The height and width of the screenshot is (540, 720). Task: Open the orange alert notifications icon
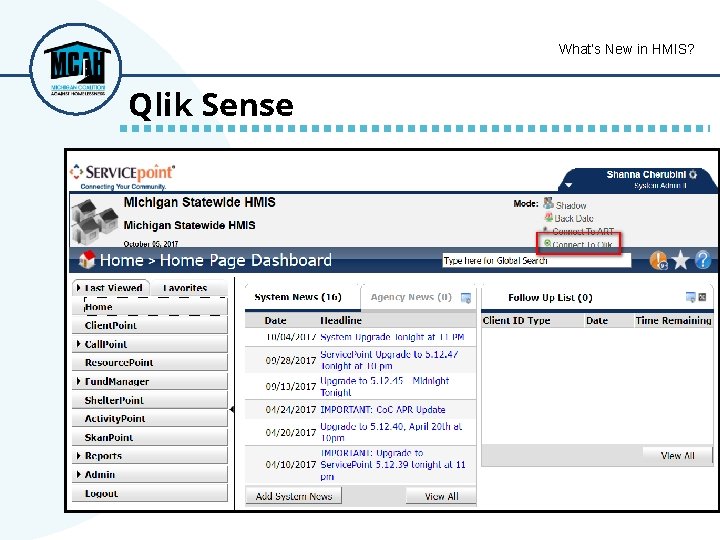pos(658,260)
